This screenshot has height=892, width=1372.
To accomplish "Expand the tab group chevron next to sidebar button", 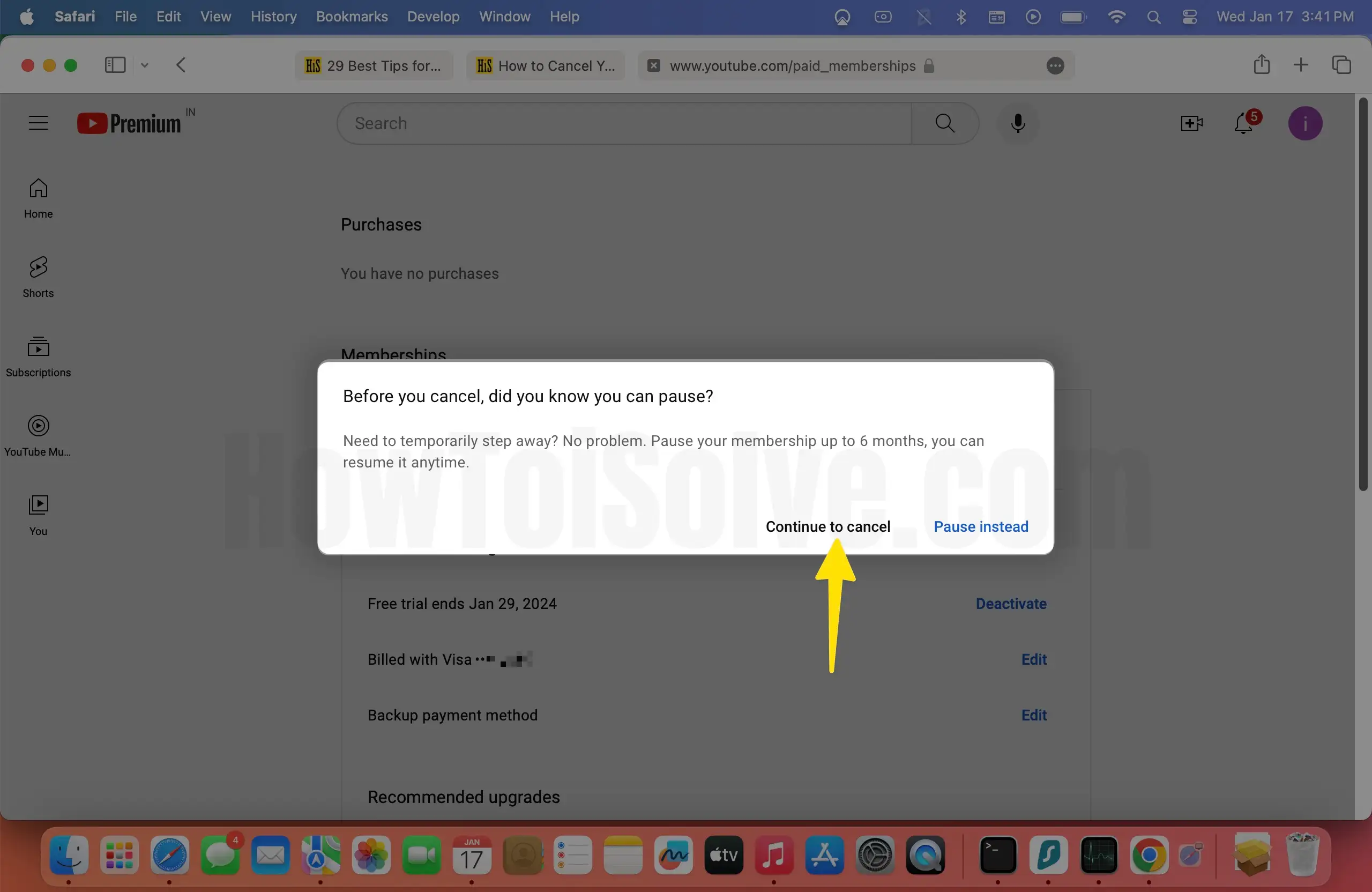I will tap(145, 65).
